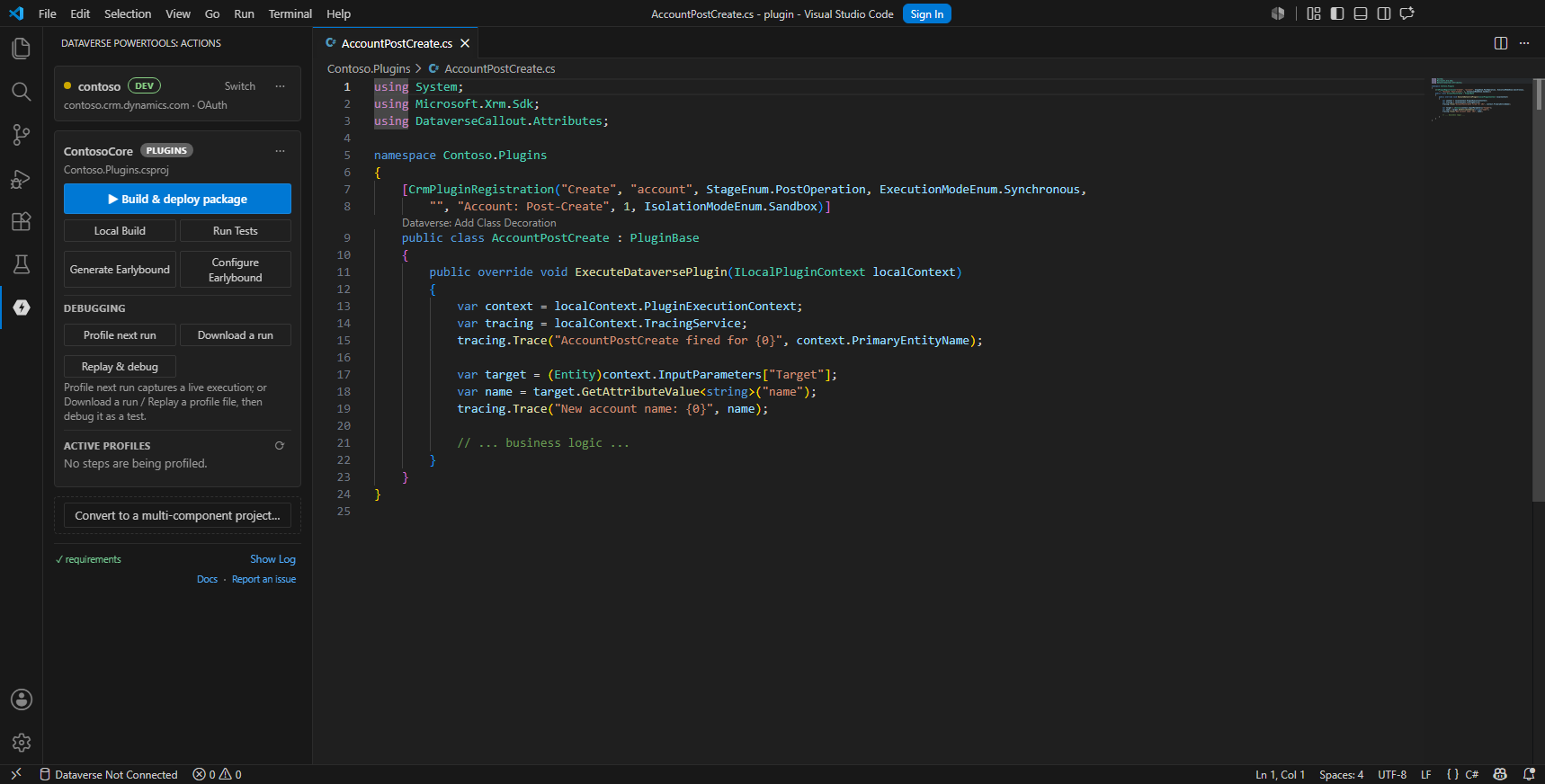Change indentation via Spaces: 4

(1341, 774)
